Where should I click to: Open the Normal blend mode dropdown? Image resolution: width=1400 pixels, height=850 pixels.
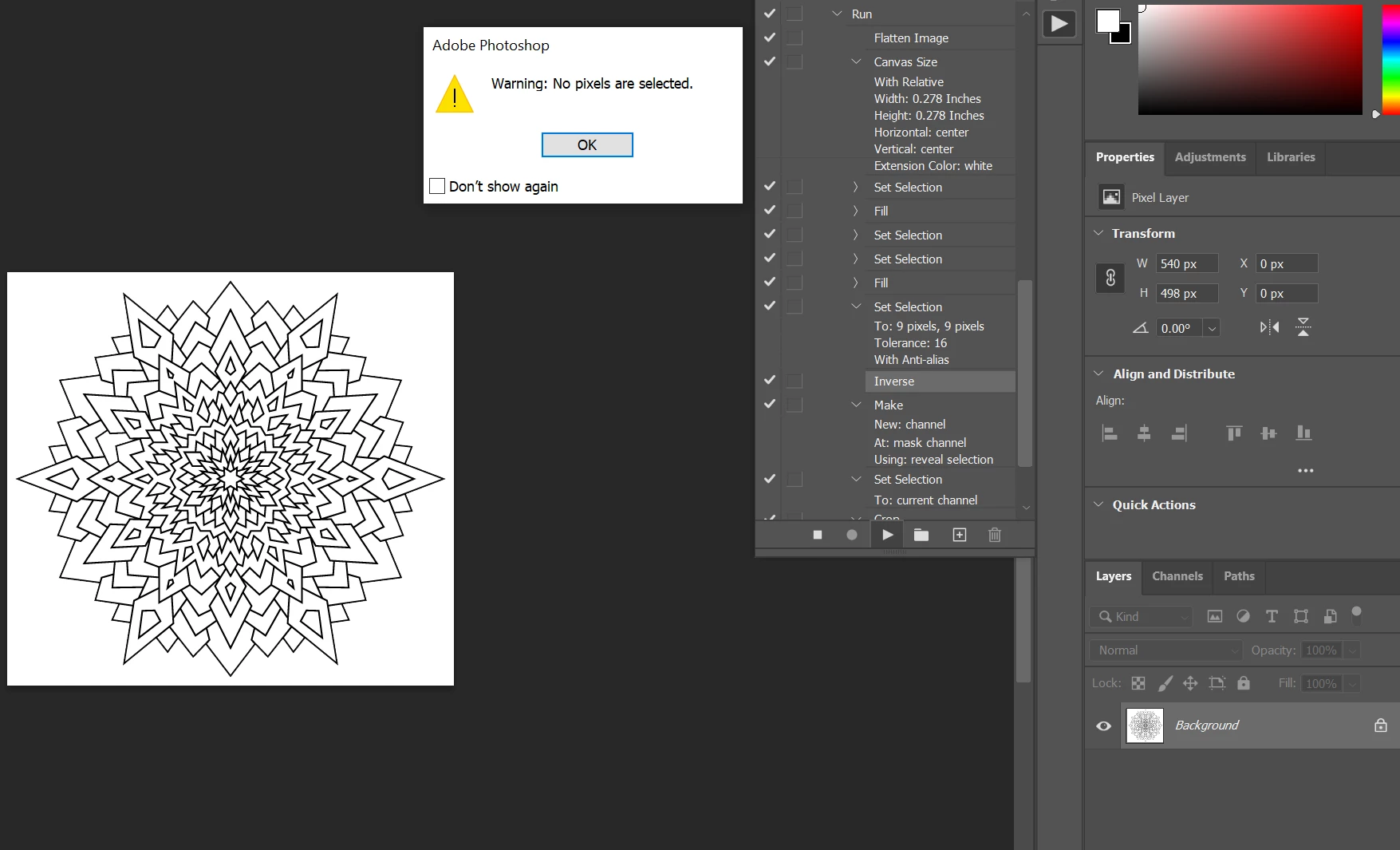tap(1165, 650)
